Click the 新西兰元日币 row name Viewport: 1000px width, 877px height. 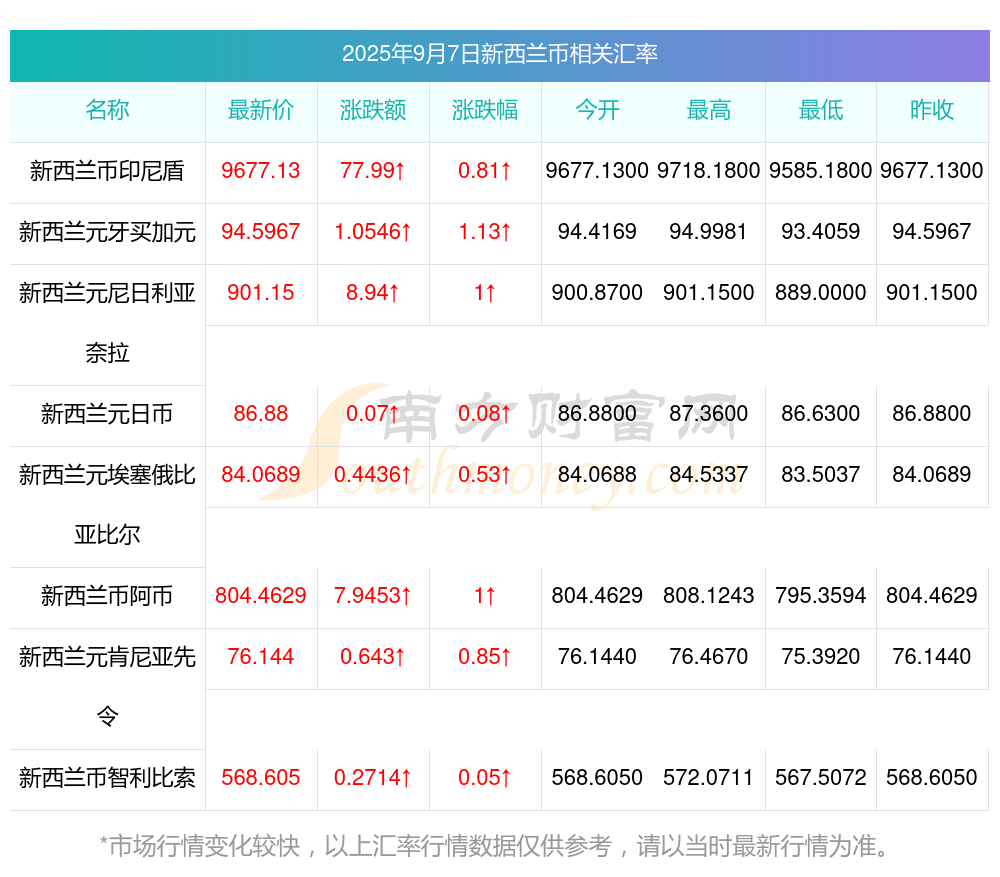(x=107, y=415)
